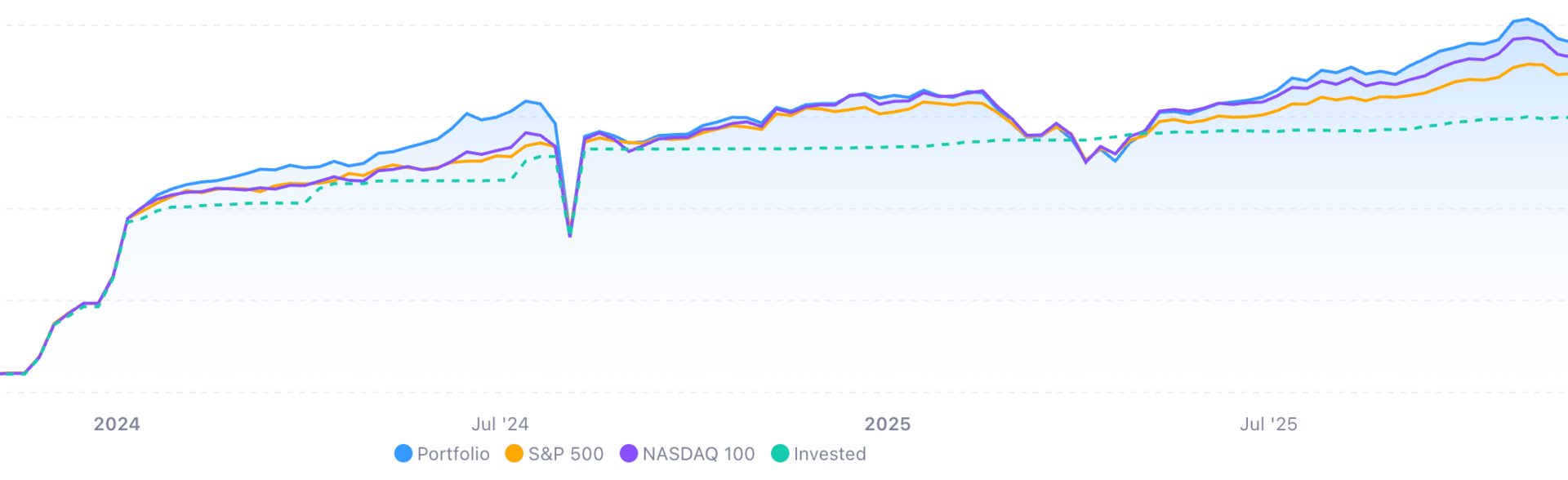This screenshot has height=480, width=1568.
Task: Click the green Invested legend dot
Action: pos(780,454)
